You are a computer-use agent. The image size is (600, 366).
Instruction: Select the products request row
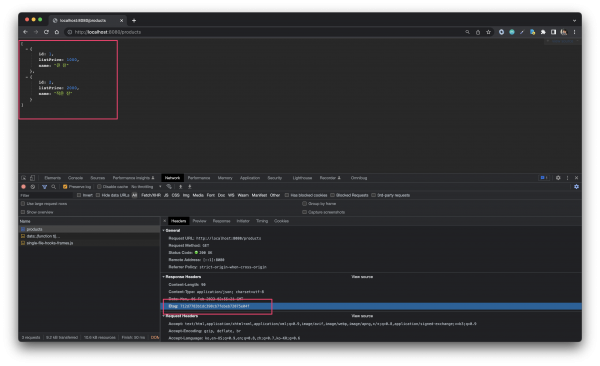90,229
